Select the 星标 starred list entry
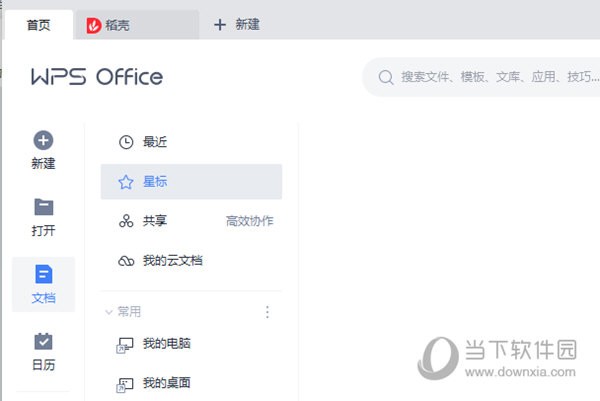The image size is (600, 401). [191, 182]
